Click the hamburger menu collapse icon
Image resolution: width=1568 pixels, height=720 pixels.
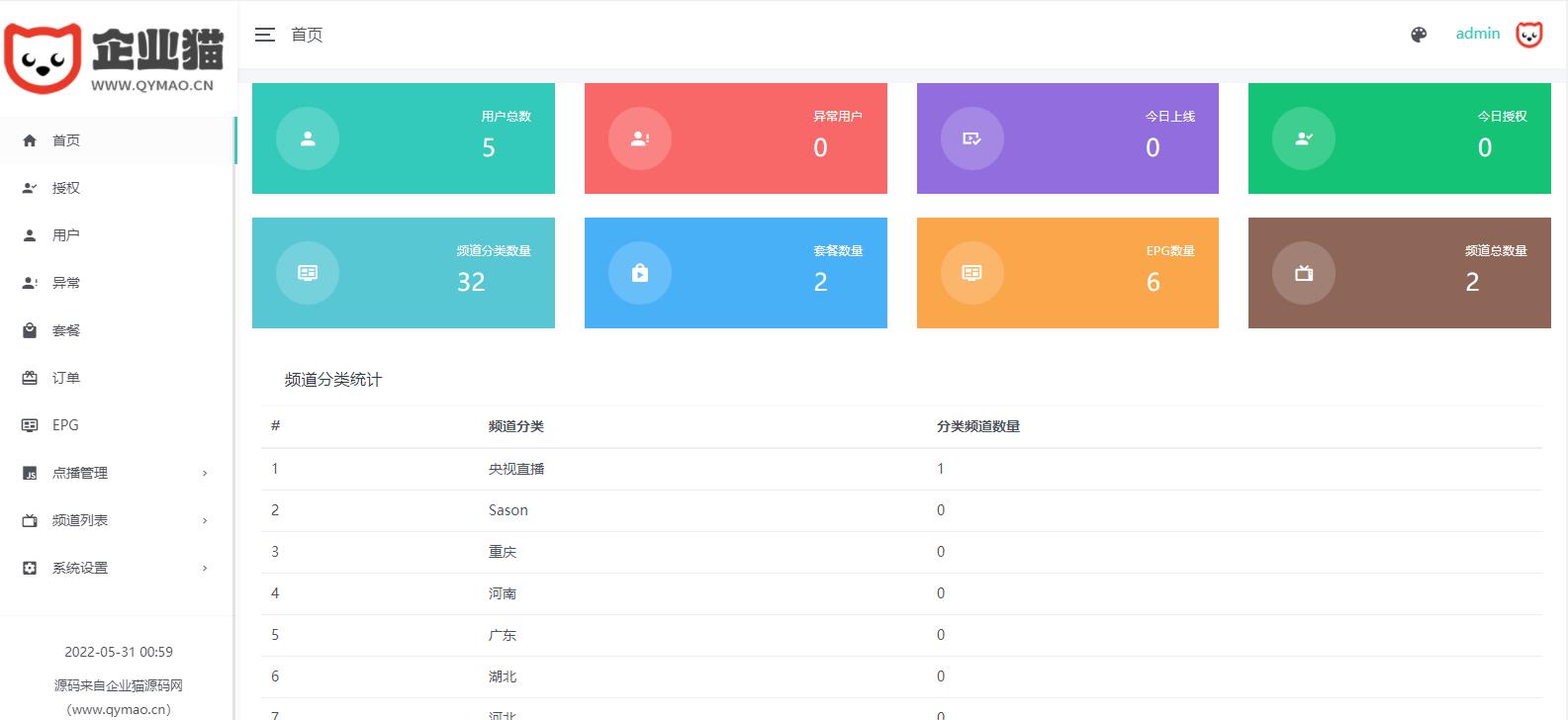point(264,35)
